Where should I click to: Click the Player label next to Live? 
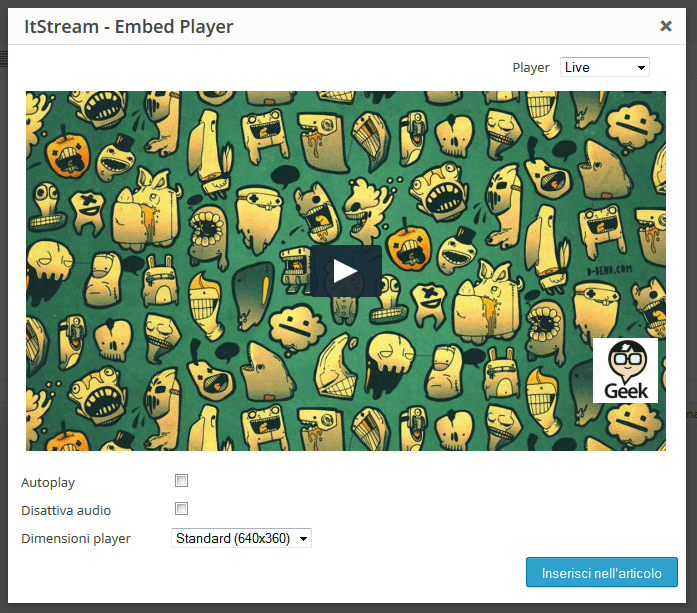click(531, 68)
